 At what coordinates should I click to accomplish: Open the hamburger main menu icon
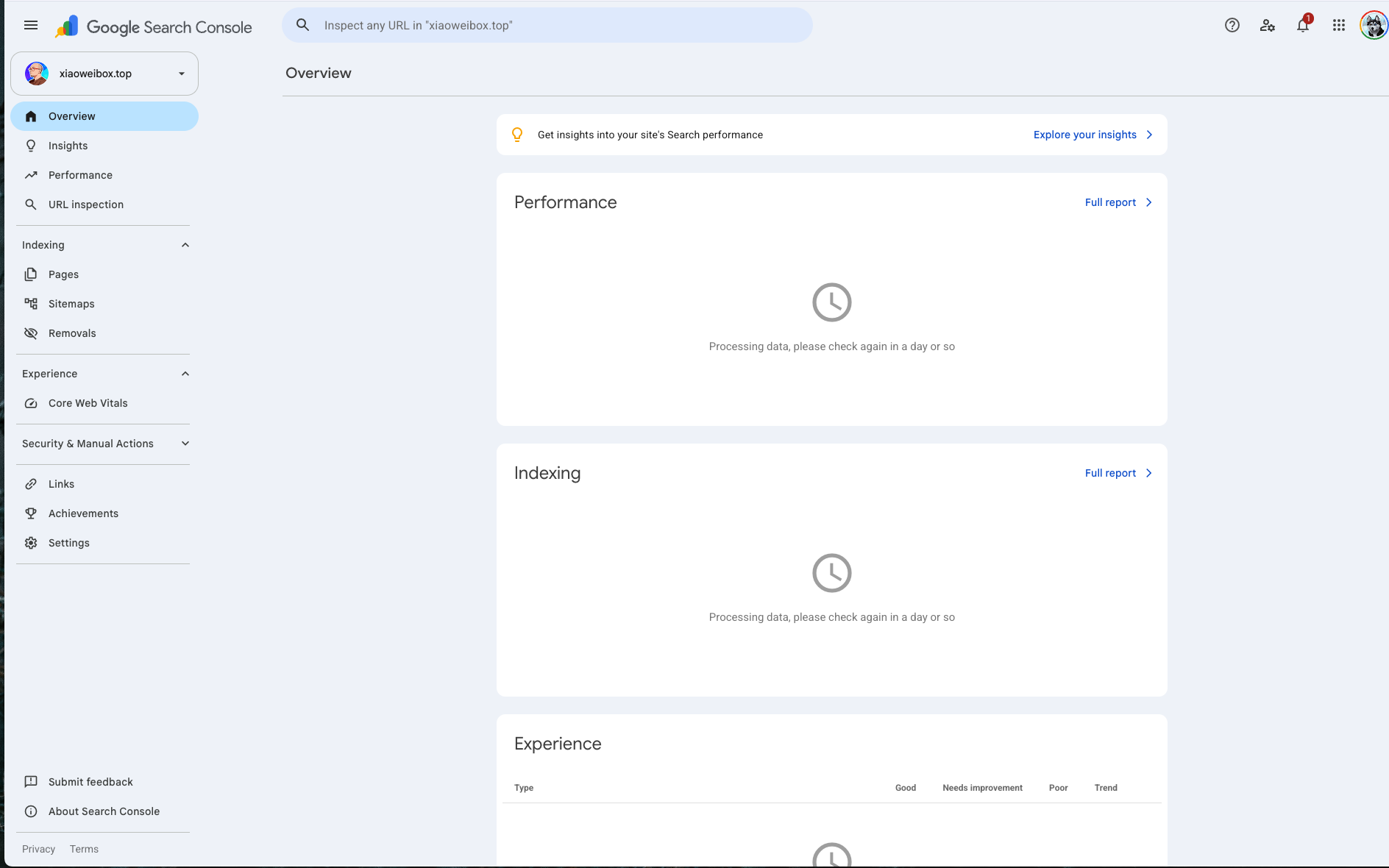pos(31,26)
